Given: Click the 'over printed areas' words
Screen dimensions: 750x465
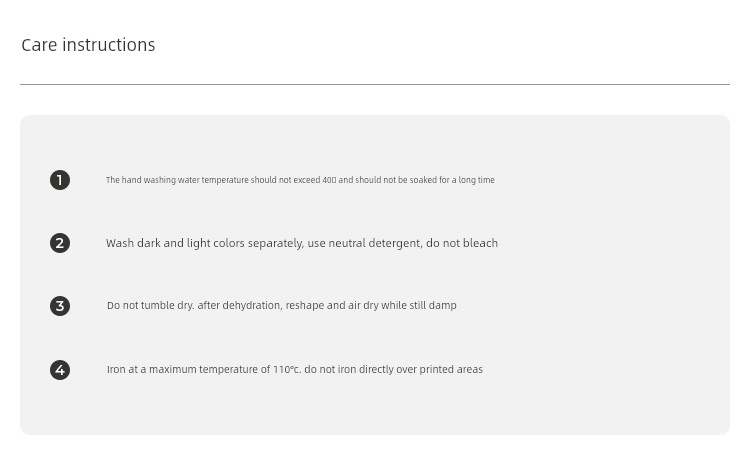Looking at the screenshot, I should [439, 370].
